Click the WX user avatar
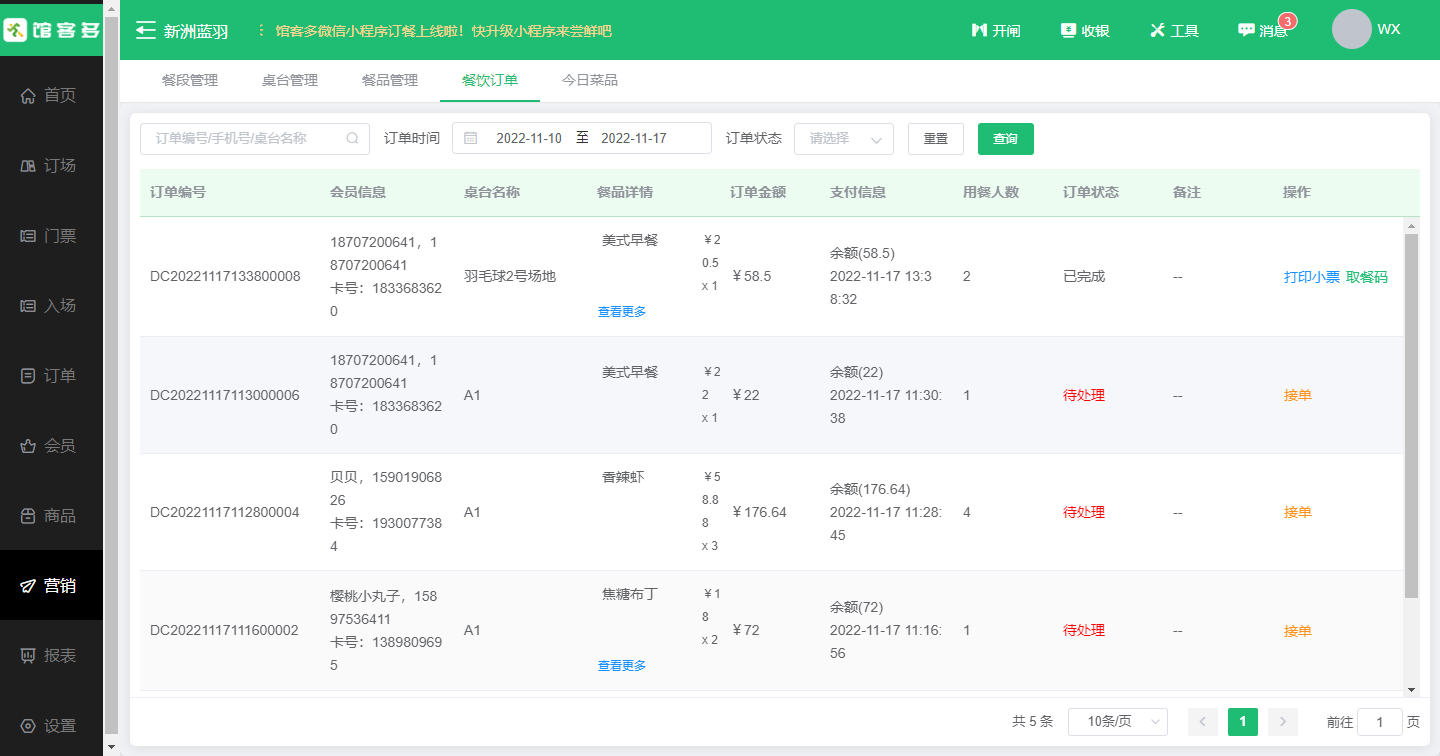The width and height of the screenshot is (1440, 756). [x=1351, y=30]
